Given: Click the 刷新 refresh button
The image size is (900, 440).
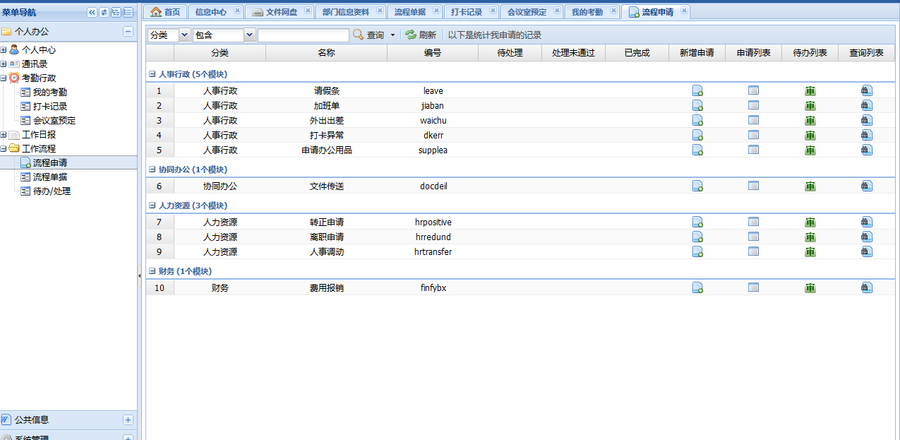Looking at the screenshot, I should coord(421,35).
